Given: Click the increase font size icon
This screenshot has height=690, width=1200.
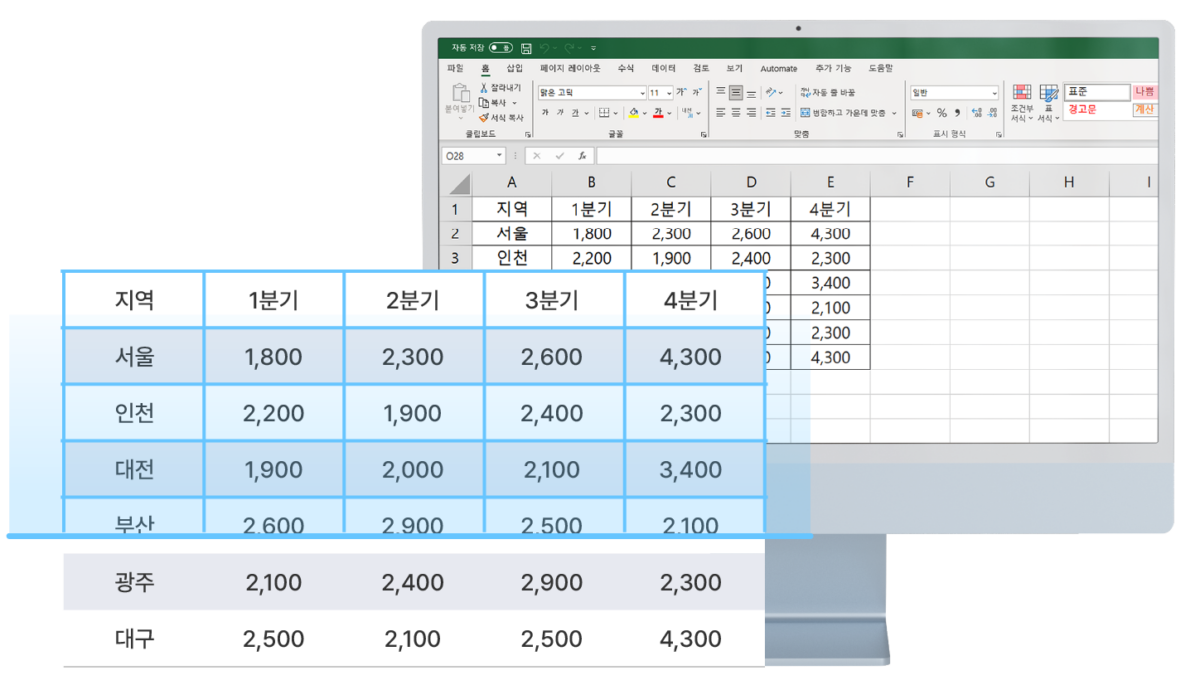Looking at the screenshot, I should (x=682, y=92).
